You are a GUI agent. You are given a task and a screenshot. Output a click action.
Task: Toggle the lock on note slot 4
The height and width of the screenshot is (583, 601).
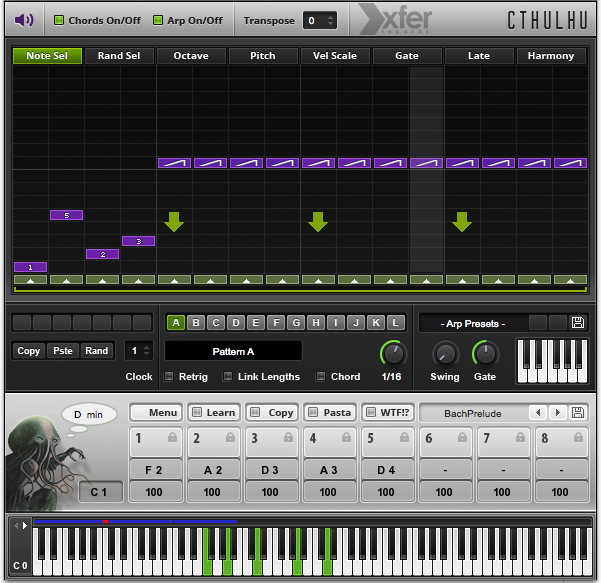[346, 437]
